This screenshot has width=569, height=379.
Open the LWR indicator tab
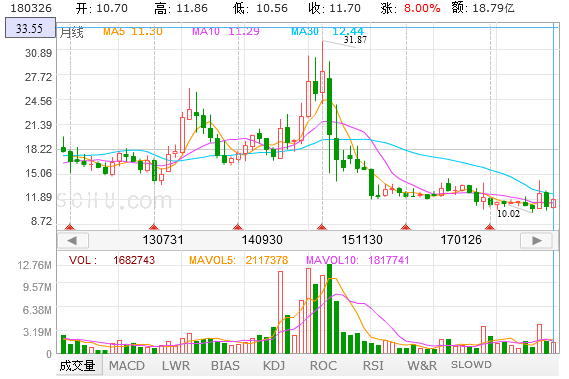tap(176, 366)
